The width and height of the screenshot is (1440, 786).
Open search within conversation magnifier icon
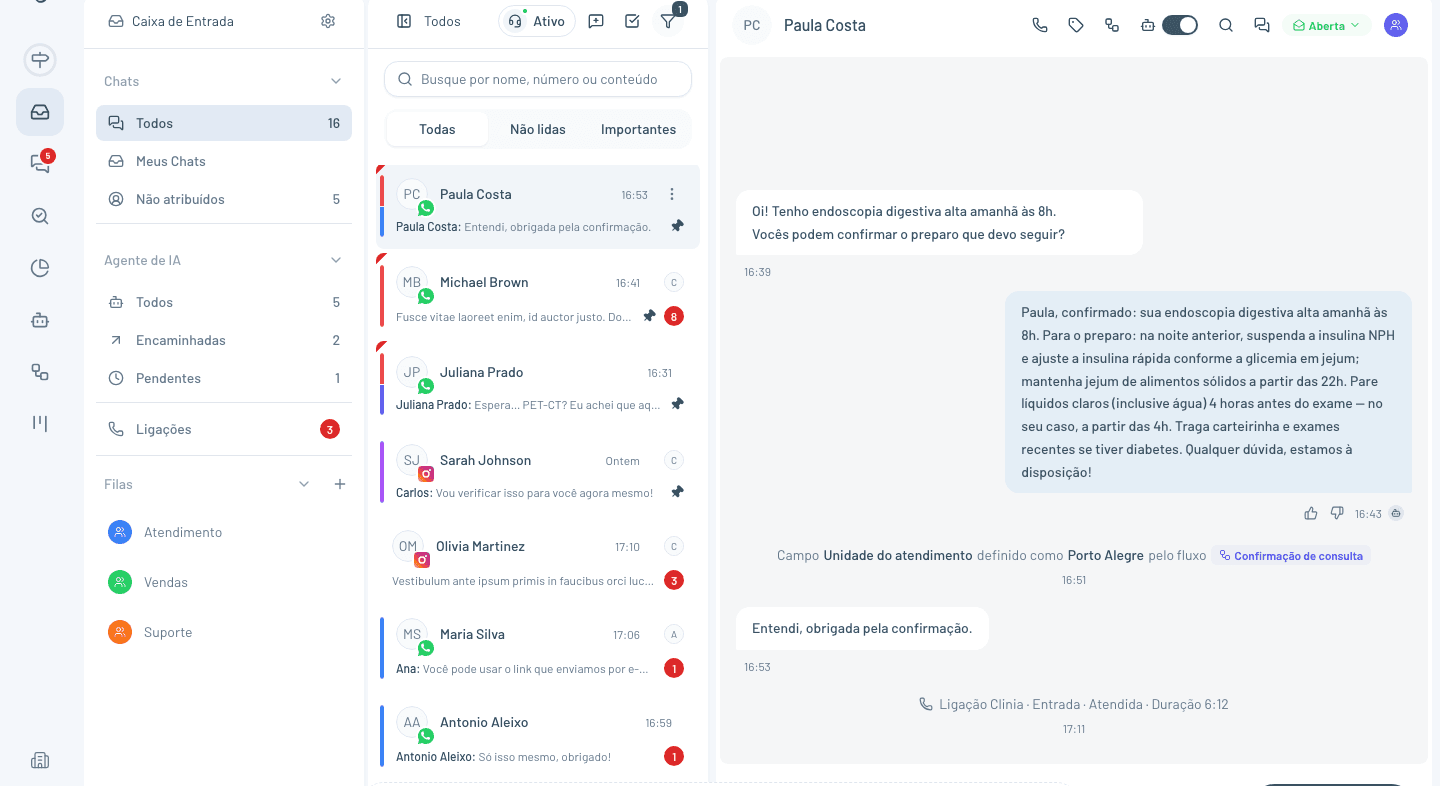pyautogui.click(x=1226, y=25)
